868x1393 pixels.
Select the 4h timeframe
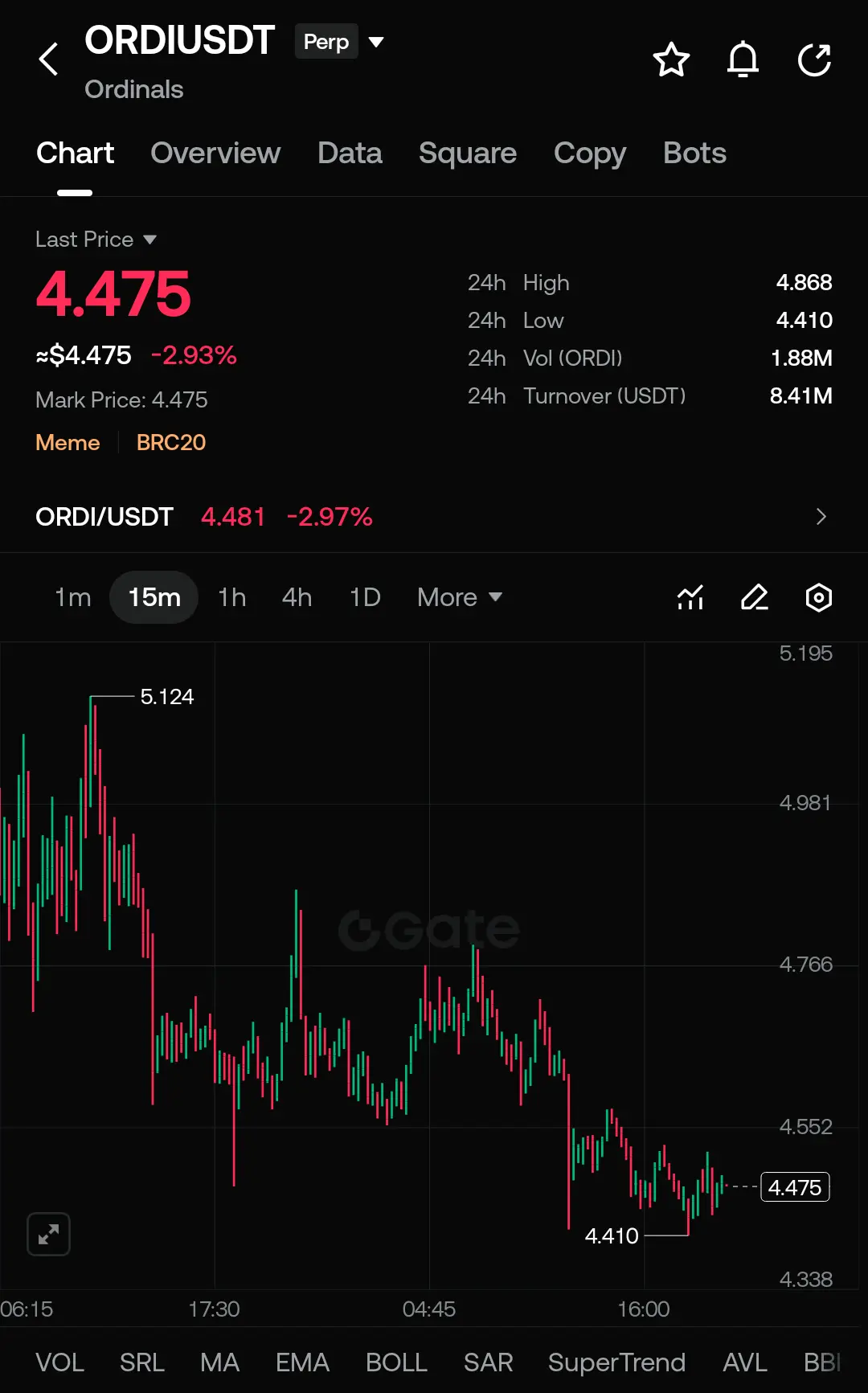pos(297,597)
